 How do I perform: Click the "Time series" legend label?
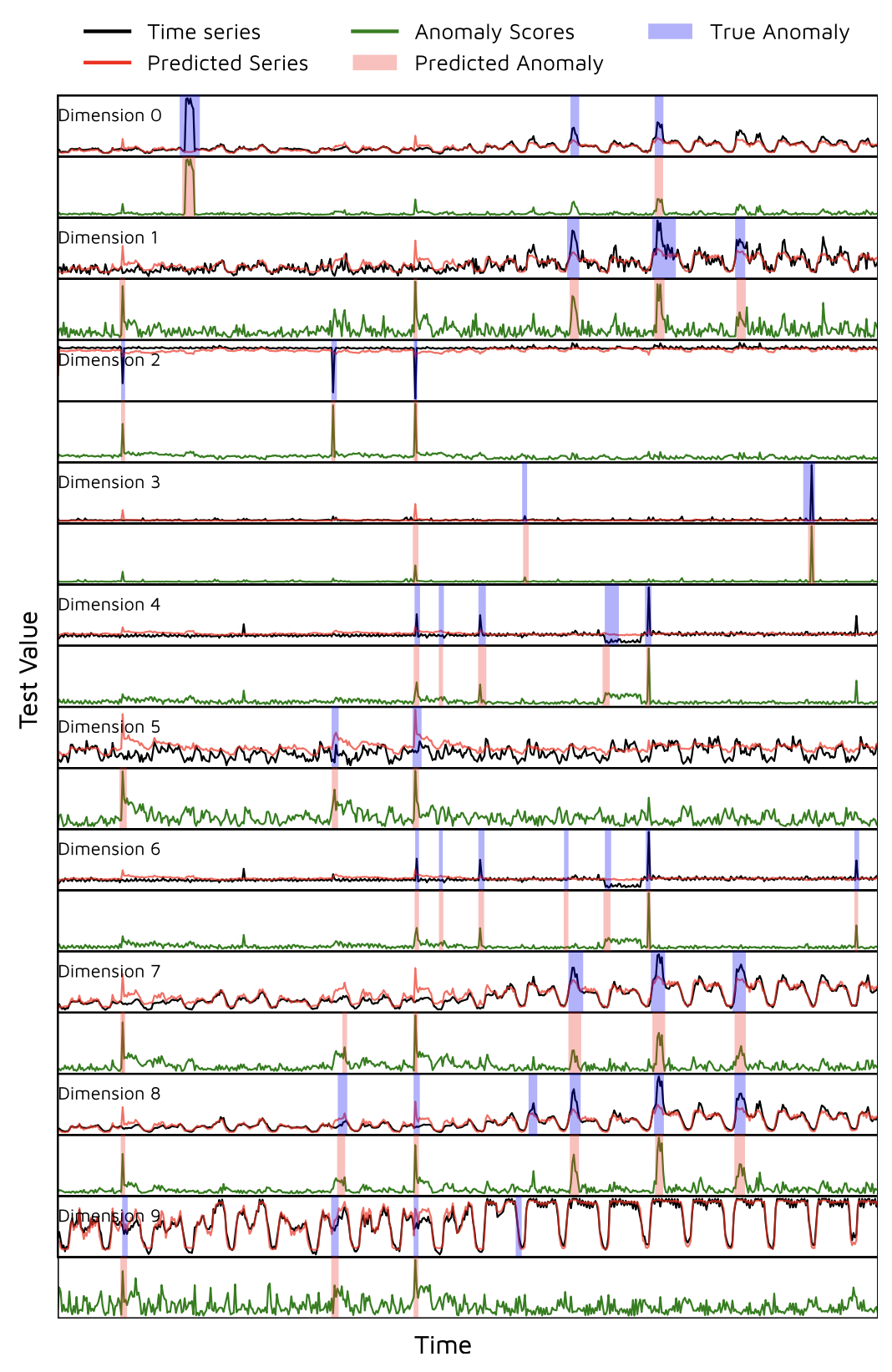[204, 32]
